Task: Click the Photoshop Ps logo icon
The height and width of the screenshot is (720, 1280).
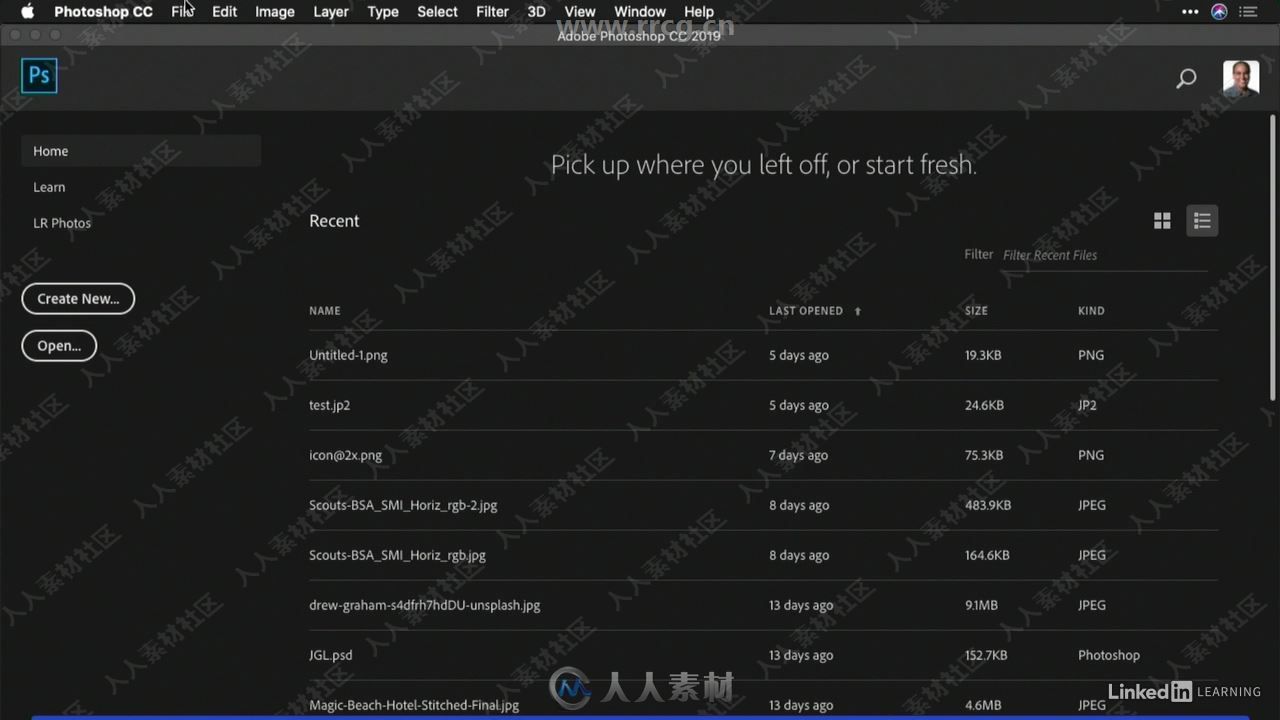Action: [x=39, y=76]
